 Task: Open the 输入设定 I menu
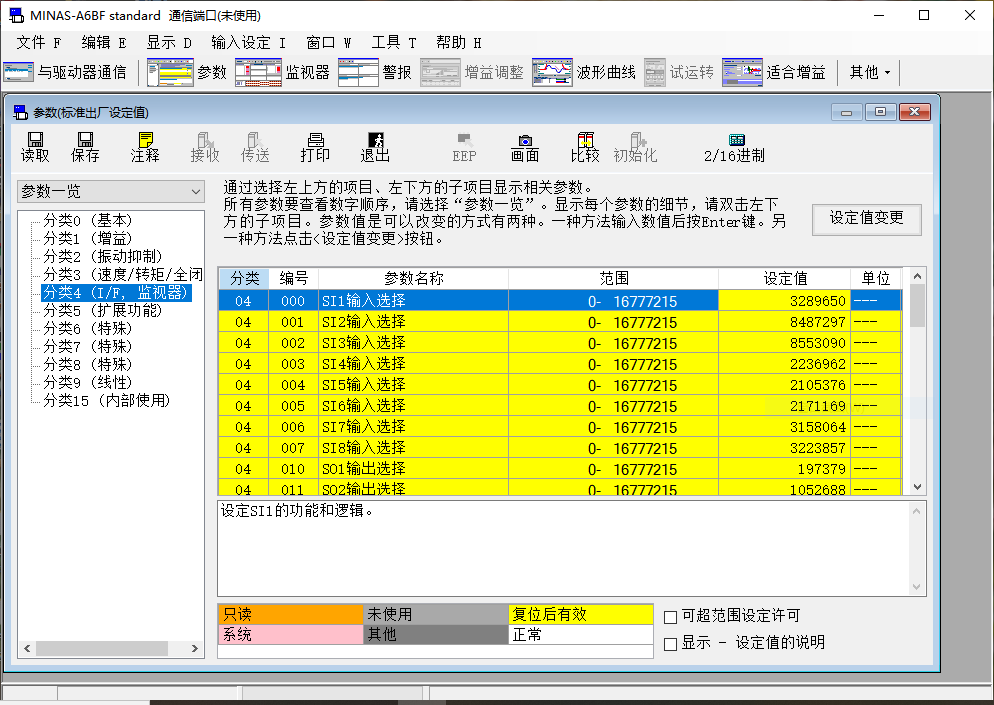[x=248, y=42]
